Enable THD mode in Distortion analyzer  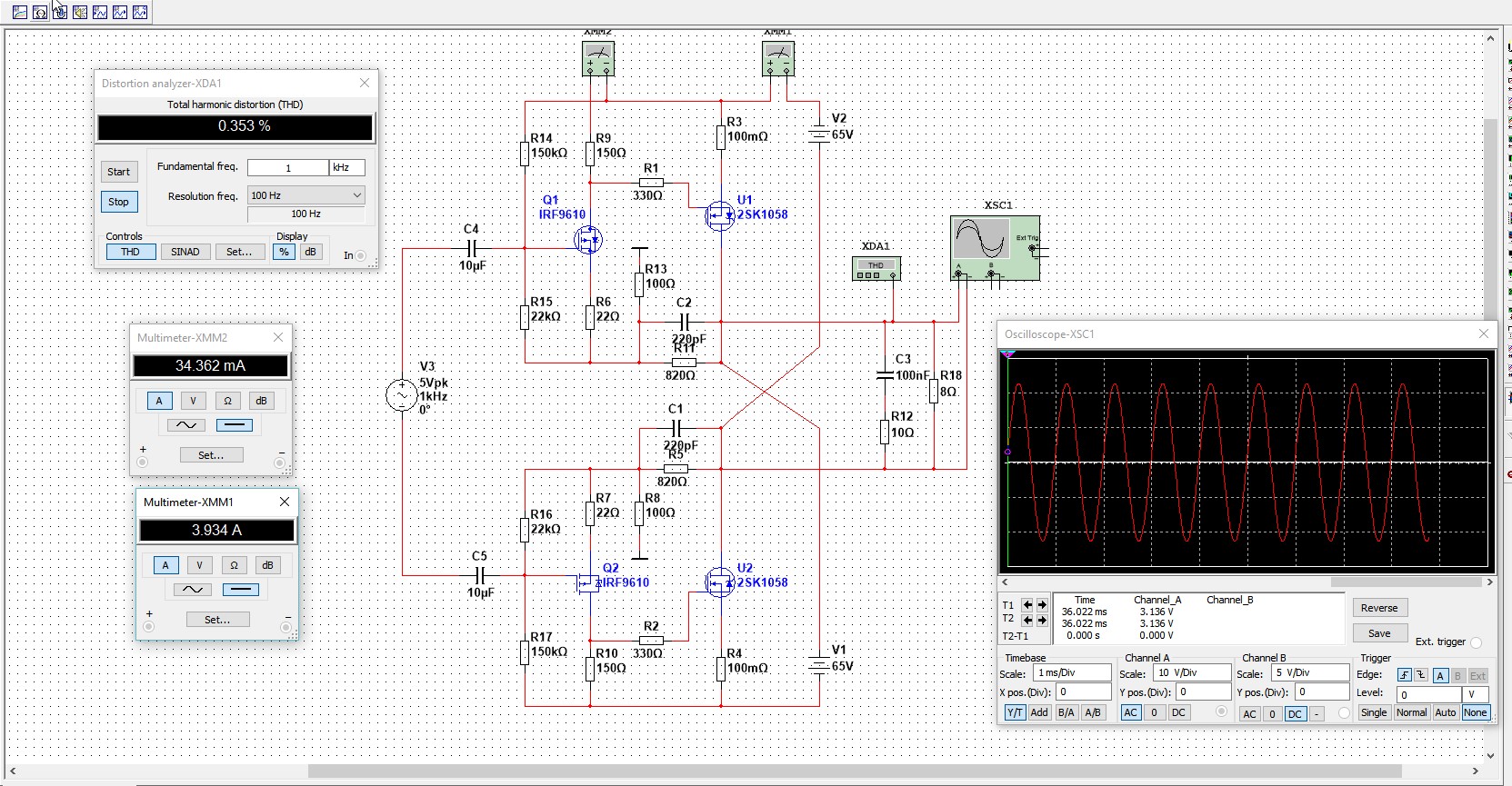[130, 252]
